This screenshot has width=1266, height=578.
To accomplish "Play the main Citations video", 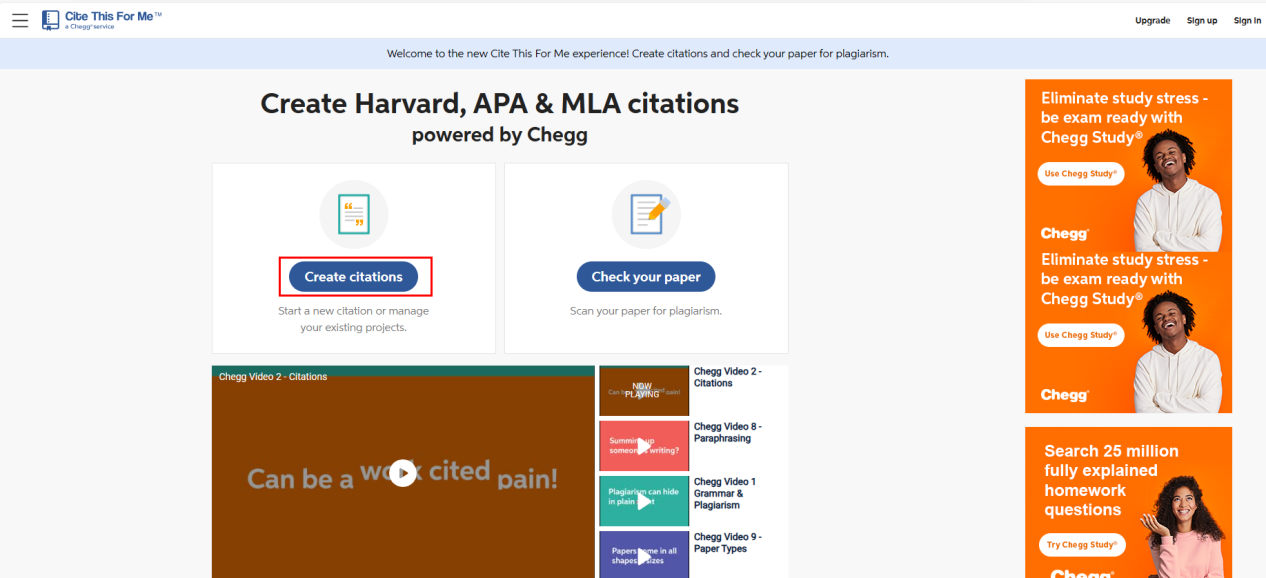I will (x=403, y=473).
